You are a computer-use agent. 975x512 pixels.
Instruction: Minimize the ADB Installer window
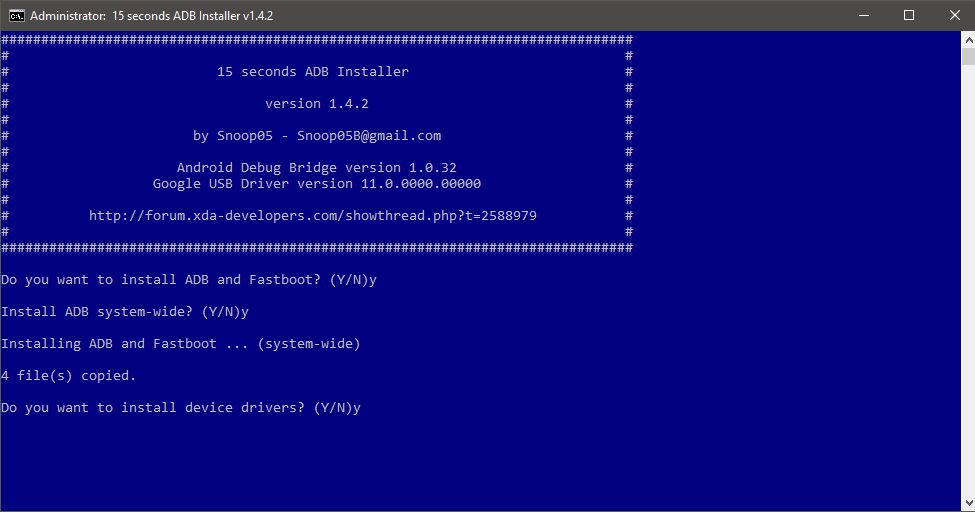(864, 16)
